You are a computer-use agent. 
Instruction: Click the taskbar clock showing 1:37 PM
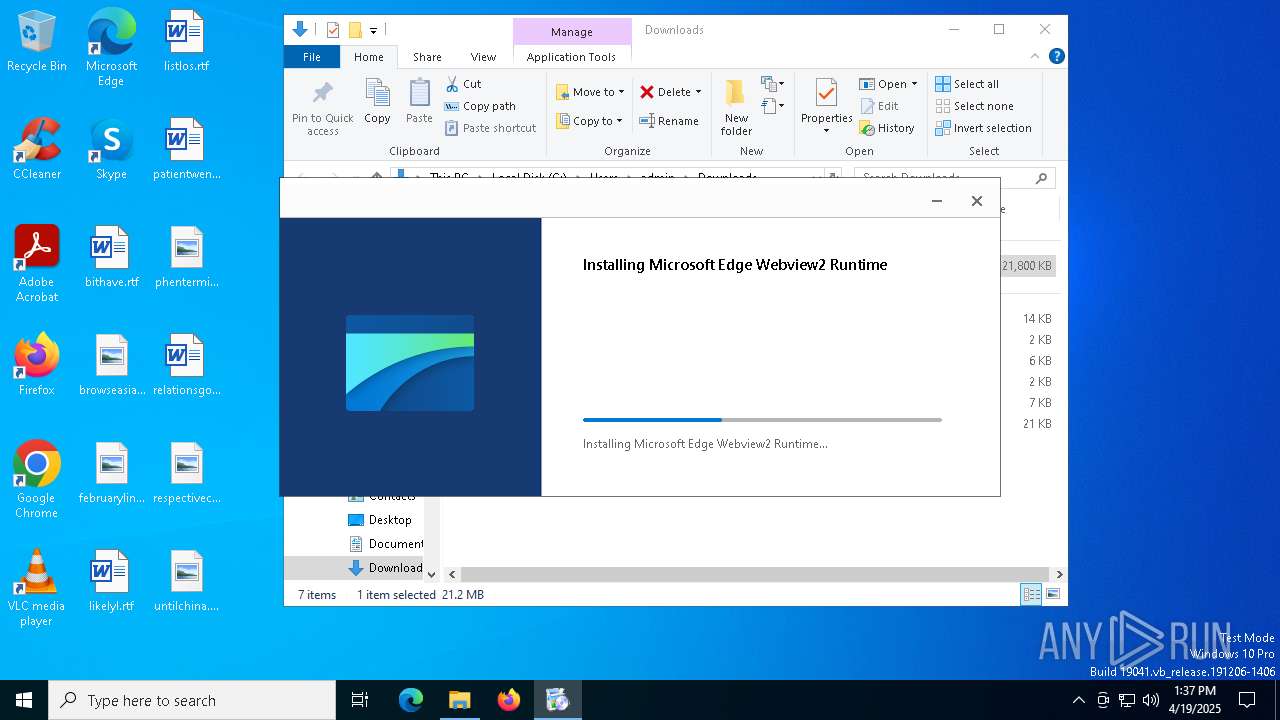click(1196, 700)
